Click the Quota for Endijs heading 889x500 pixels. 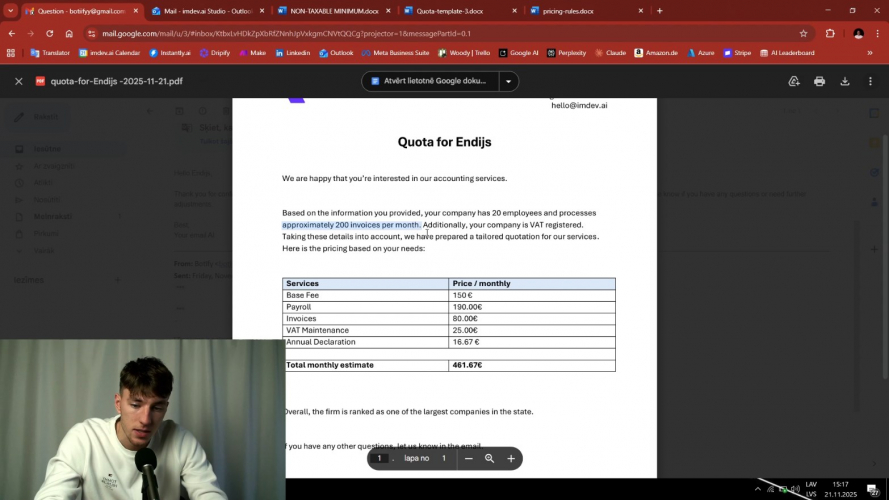click(x=444, y=142)
